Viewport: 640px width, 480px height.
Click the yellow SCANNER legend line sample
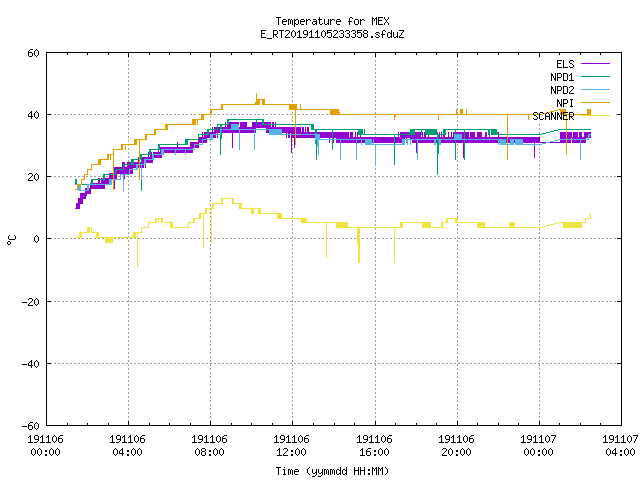point(596,116)
